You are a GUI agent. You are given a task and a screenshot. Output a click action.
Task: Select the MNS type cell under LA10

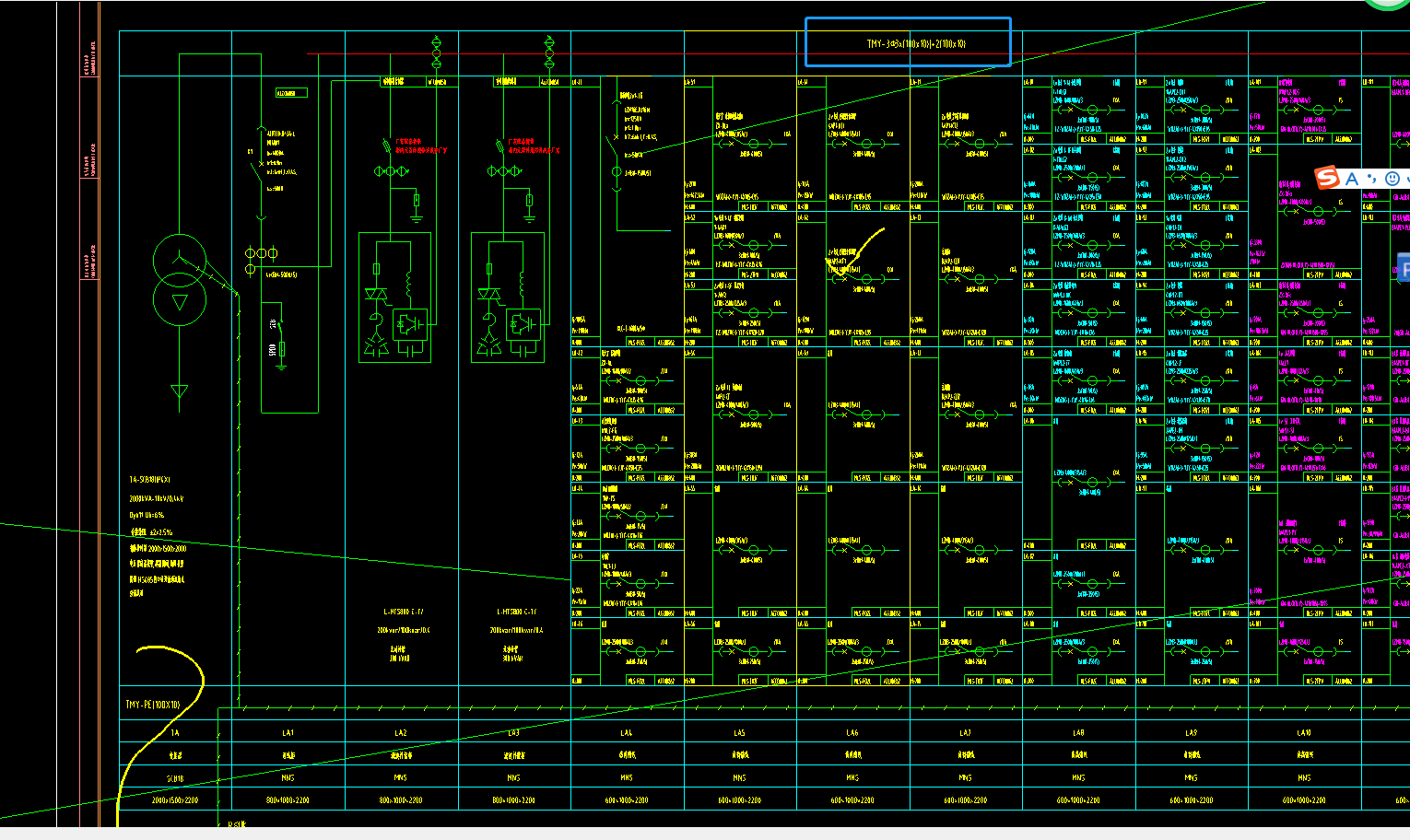(x=1304, y=778)
